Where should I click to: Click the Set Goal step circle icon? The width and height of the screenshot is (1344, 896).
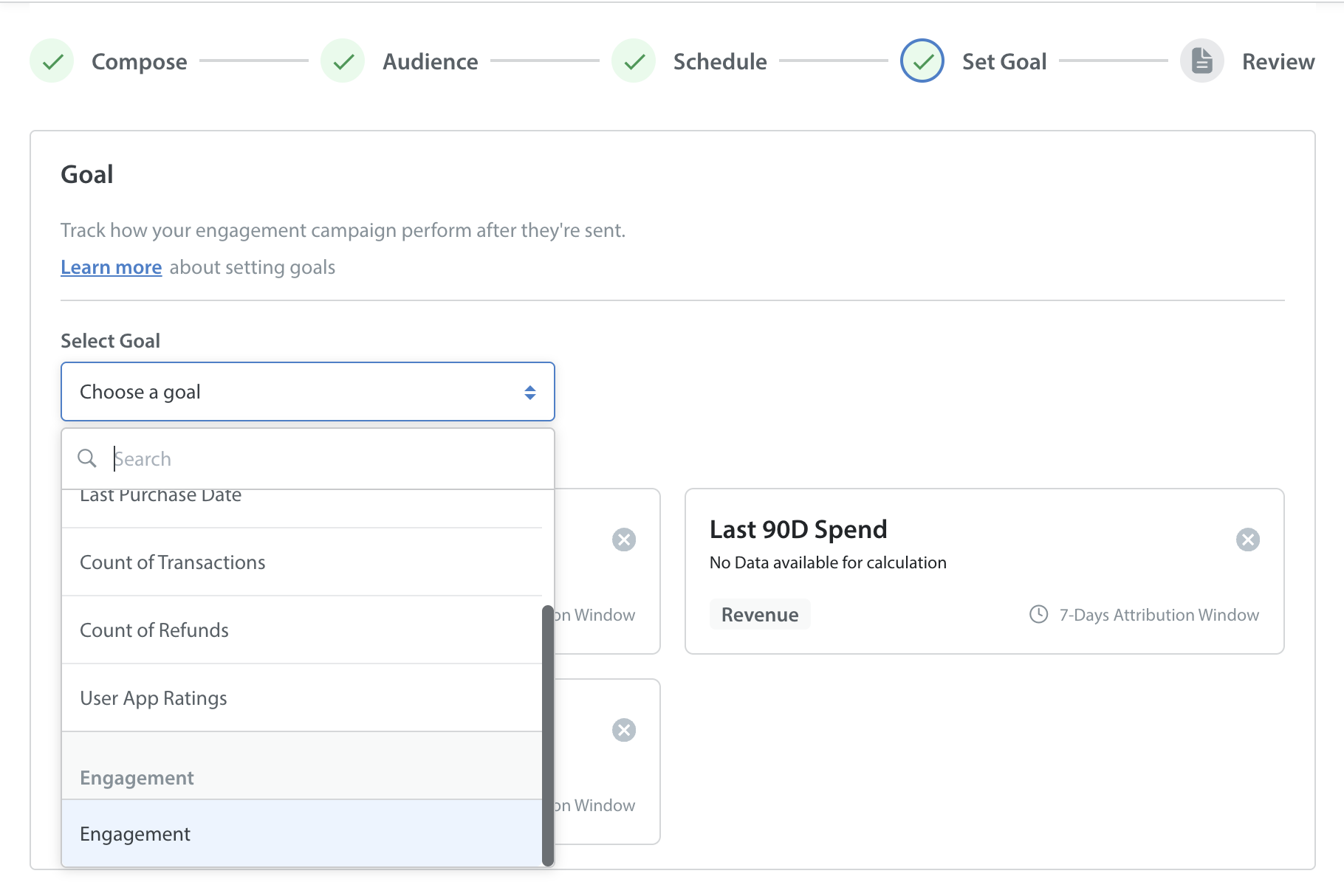[x=922, y=61]
